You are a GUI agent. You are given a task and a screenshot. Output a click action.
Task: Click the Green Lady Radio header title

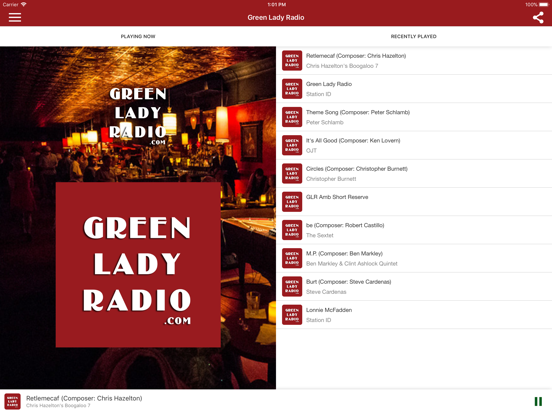pos(276,17)
